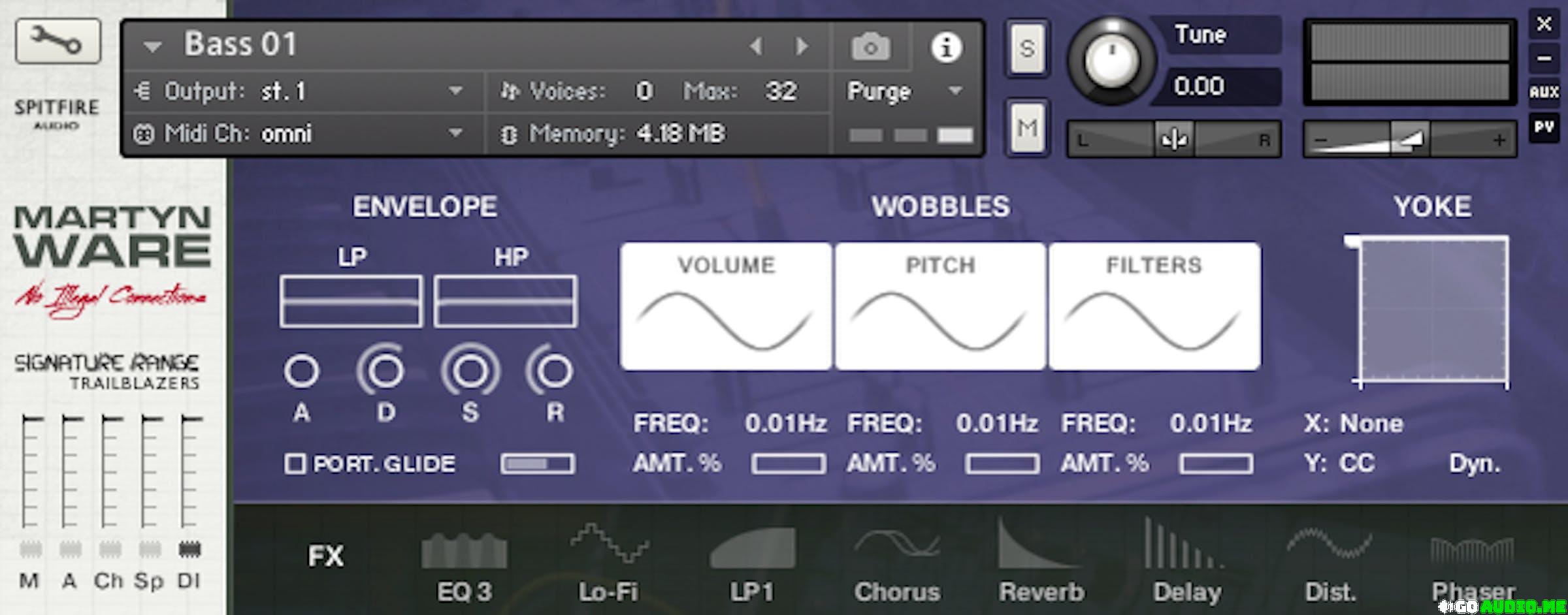Take a snapshot with the camera icon
Image resolution: width=1568 pixels, height=615 pixels.
[870, 47]
